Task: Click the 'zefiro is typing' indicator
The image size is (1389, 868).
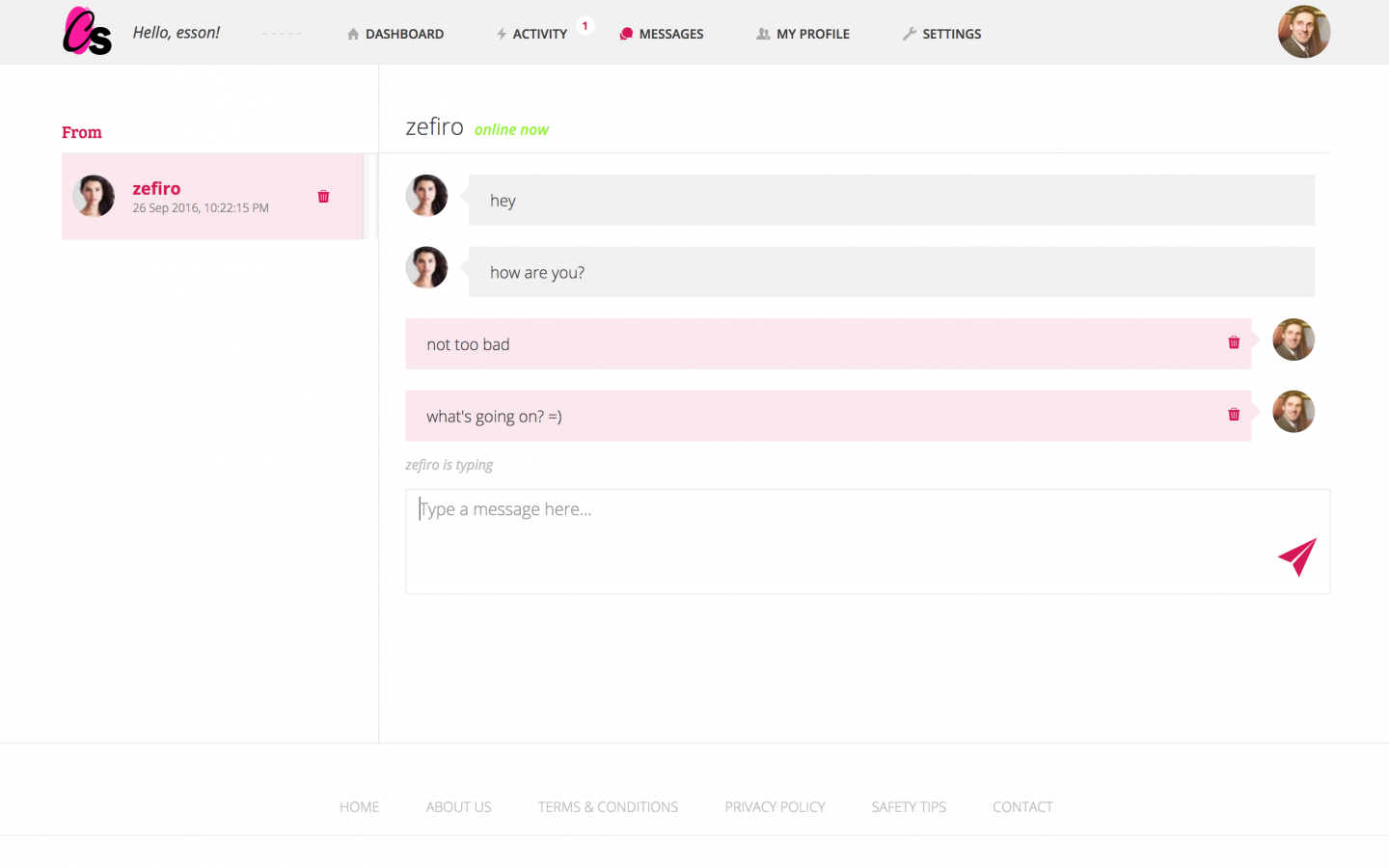Action: click(x=449, y=465)
